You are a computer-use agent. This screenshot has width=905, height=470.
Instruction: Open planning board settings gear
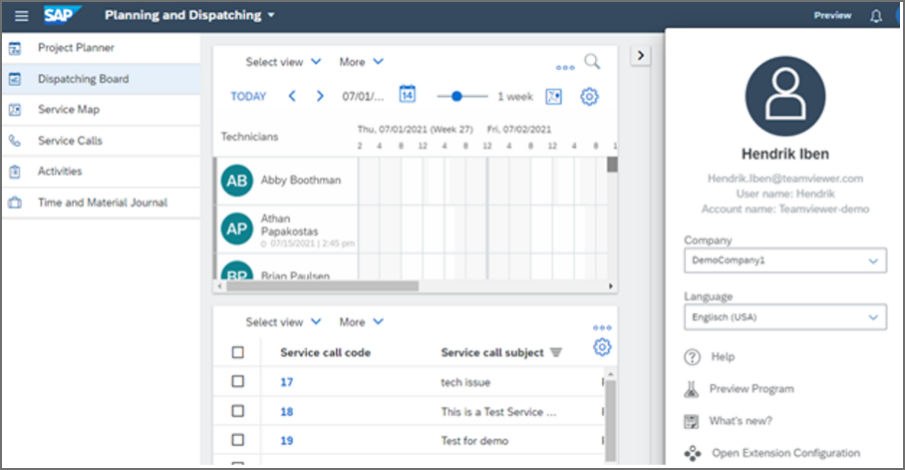589,96
